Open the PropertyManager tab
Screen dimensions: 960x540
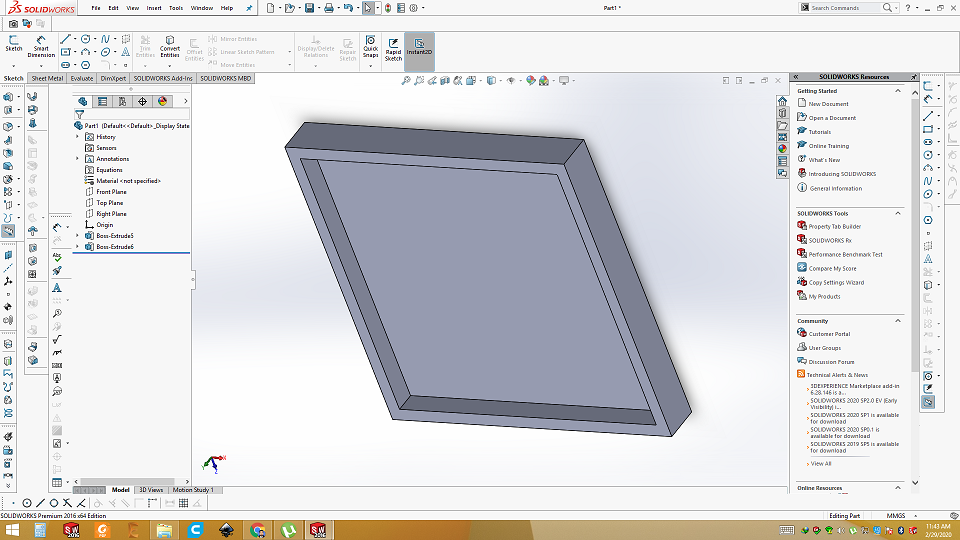click(x=102, y=102)
